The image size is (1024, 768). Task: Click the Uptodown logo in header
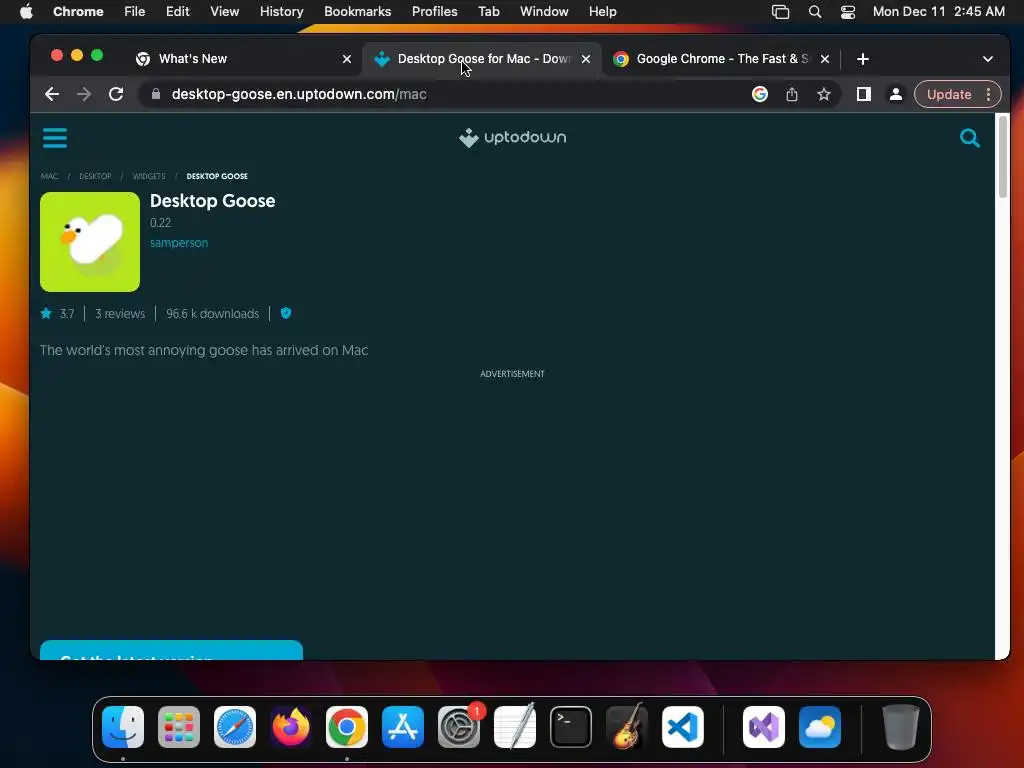click(x=513, y=138)
